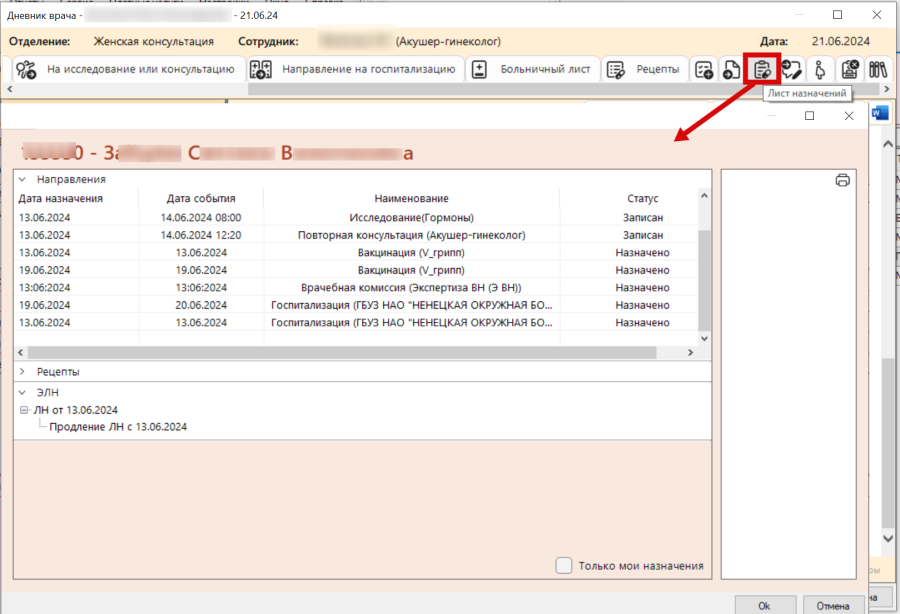The image size is (900, 614).
Task: Collapse the Направления section
Action: point(22,180)
